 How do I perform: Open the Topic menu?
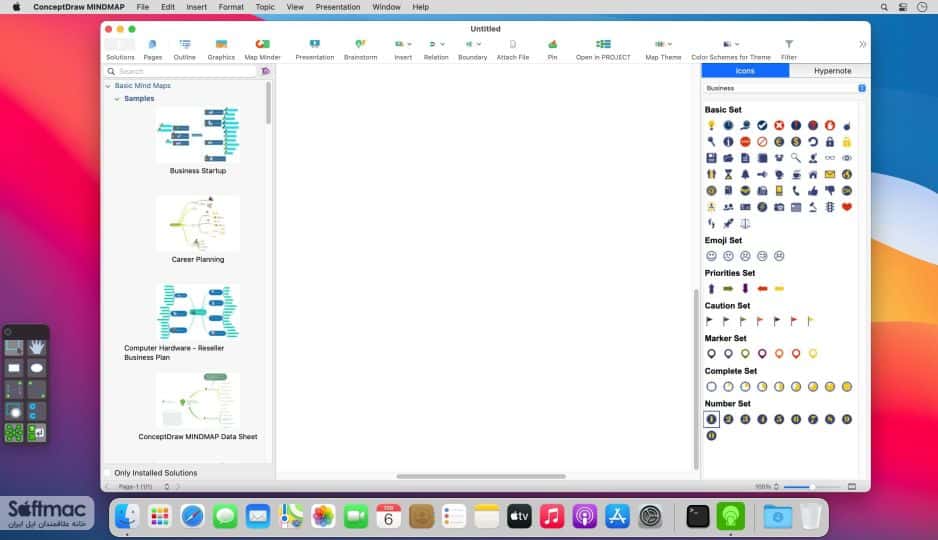pyautogui.click(x=265, y=7)
